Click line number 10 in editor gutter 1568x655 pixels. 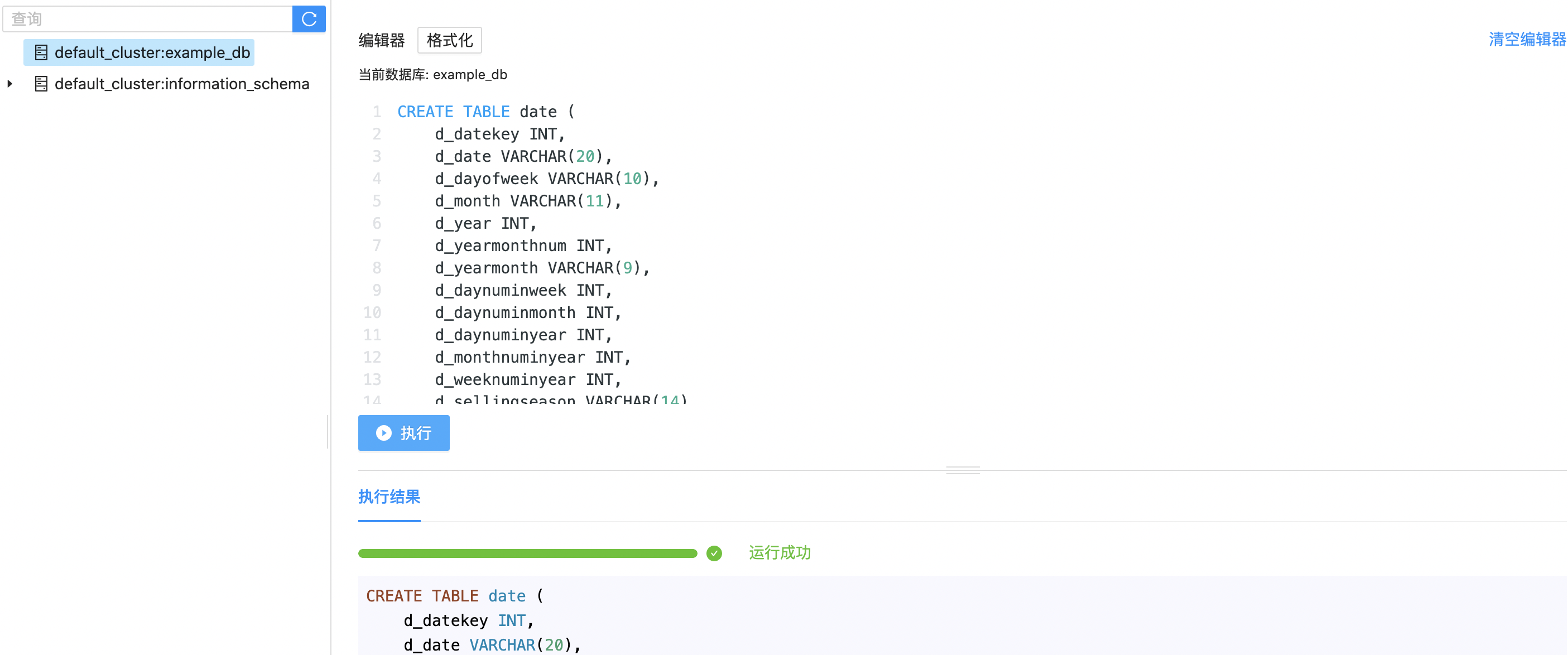tap(372, 313)
